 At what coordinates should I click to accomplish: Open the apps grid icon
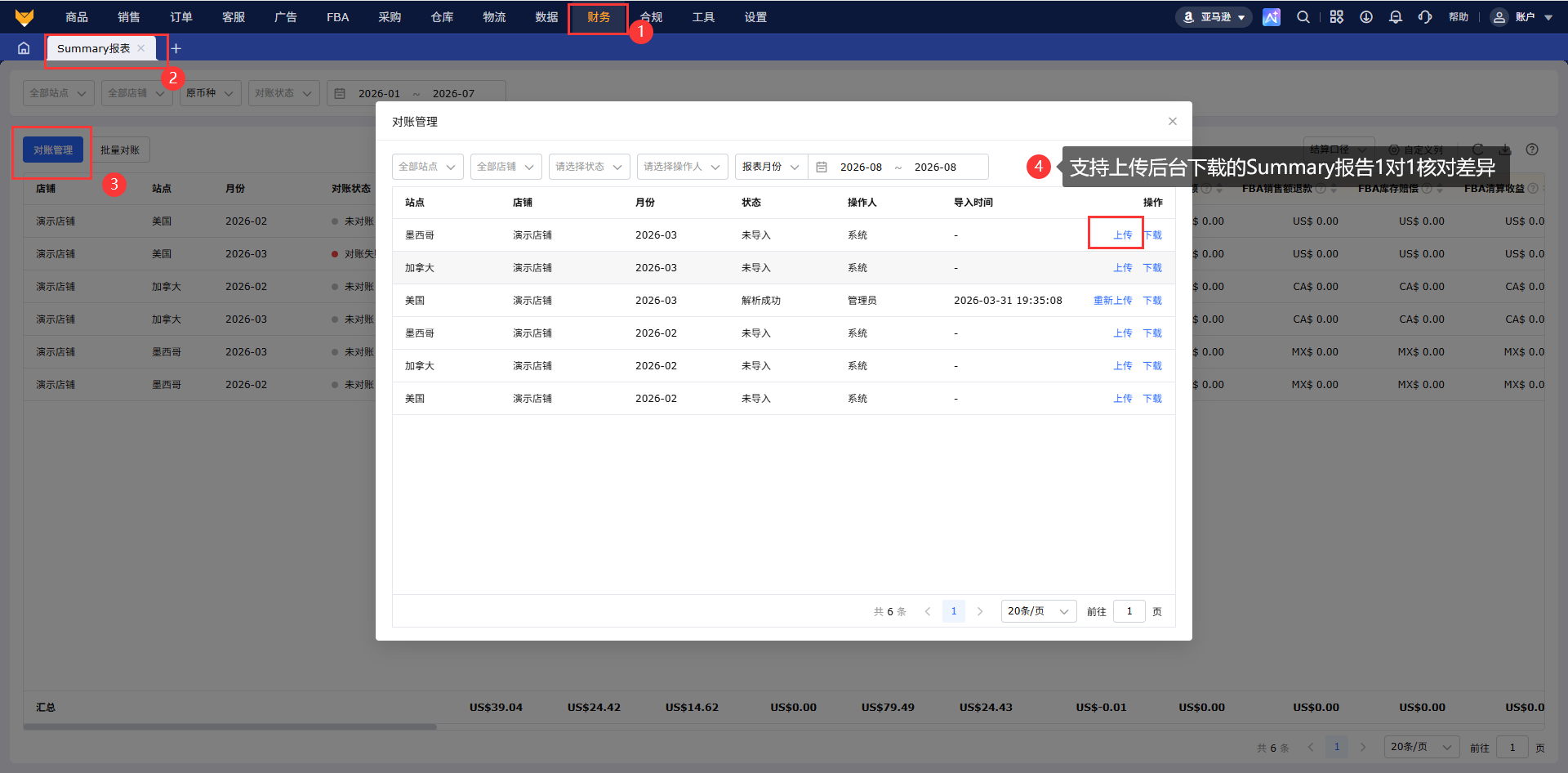click(1336, 17)
